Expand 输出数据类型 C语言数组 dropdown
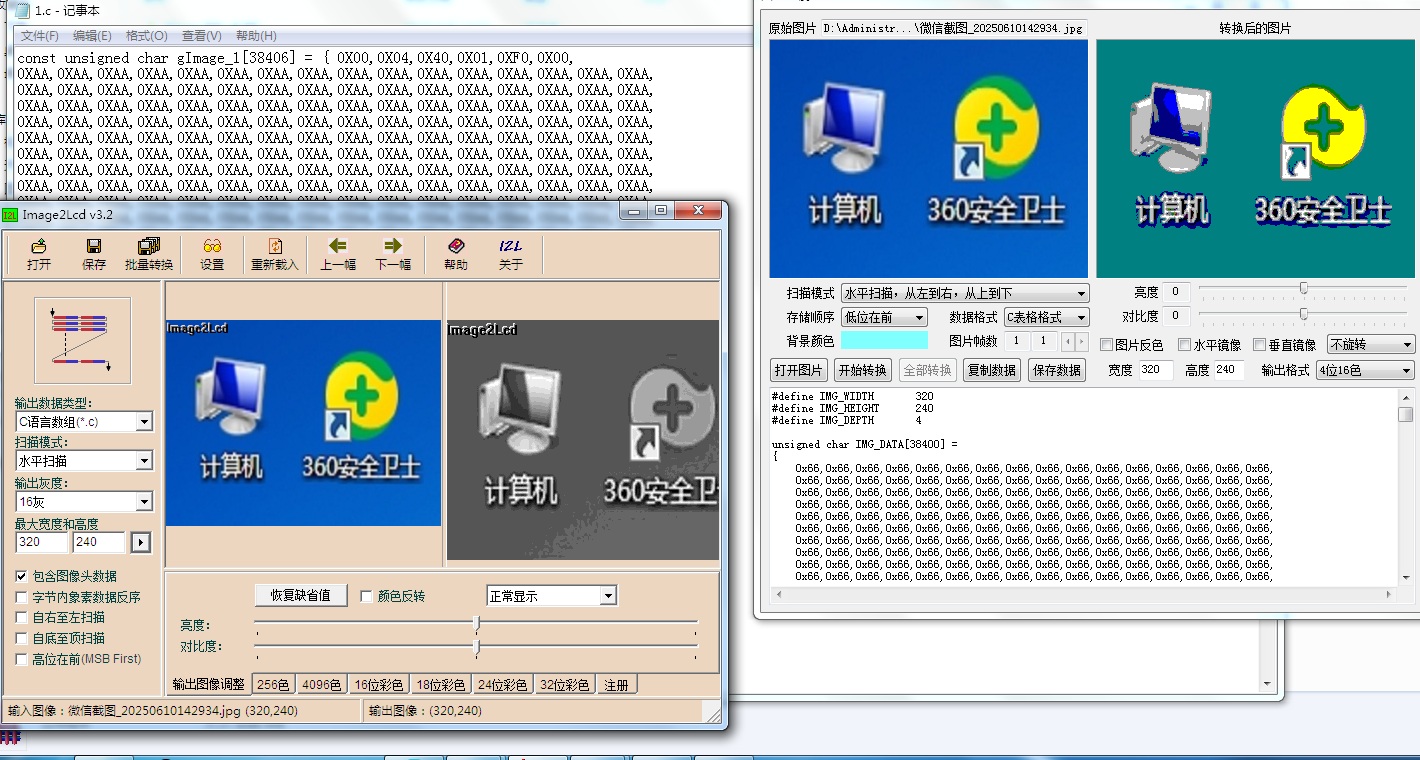 144,422
